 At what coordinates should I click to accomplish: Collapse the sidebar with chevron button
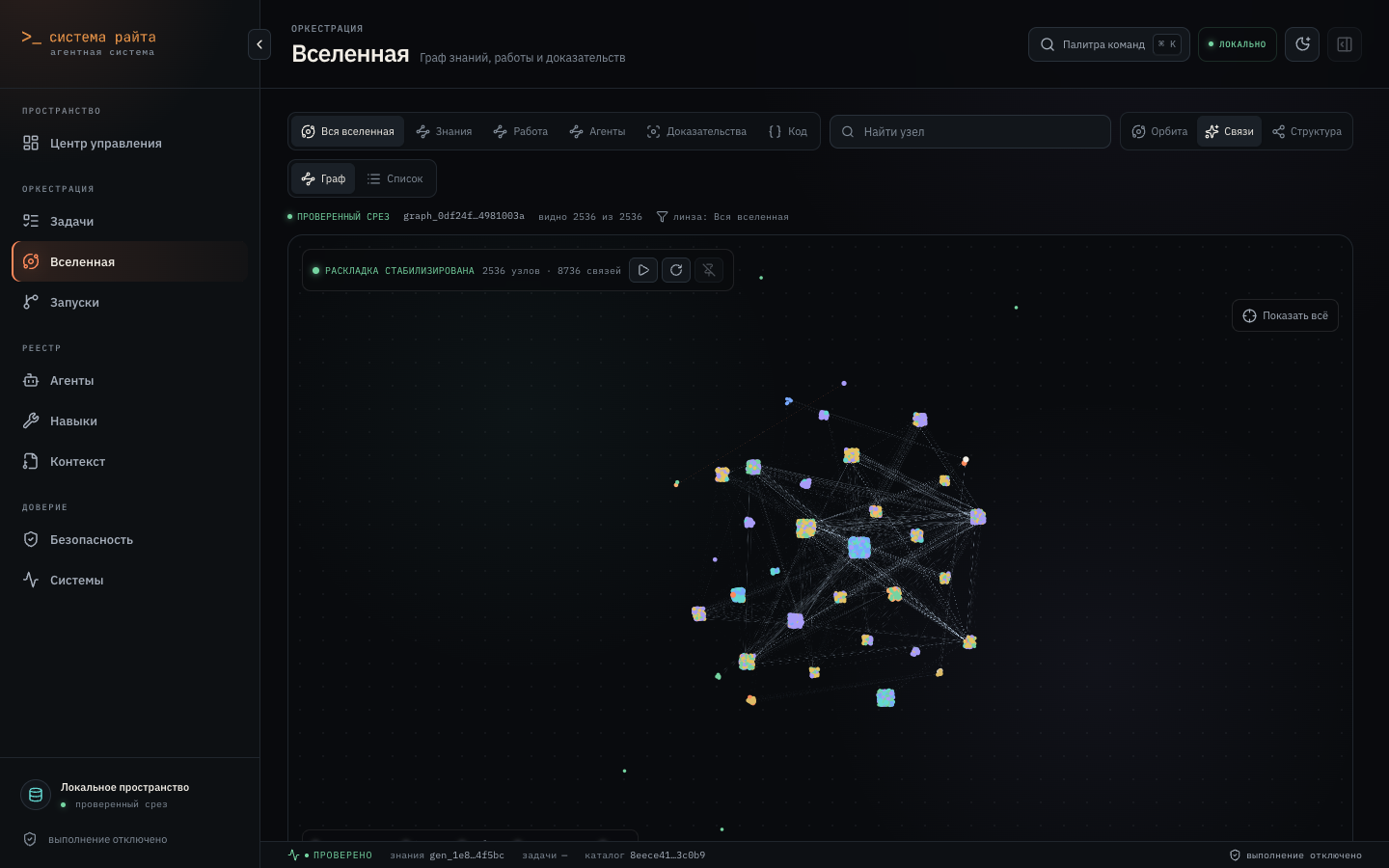259,44
